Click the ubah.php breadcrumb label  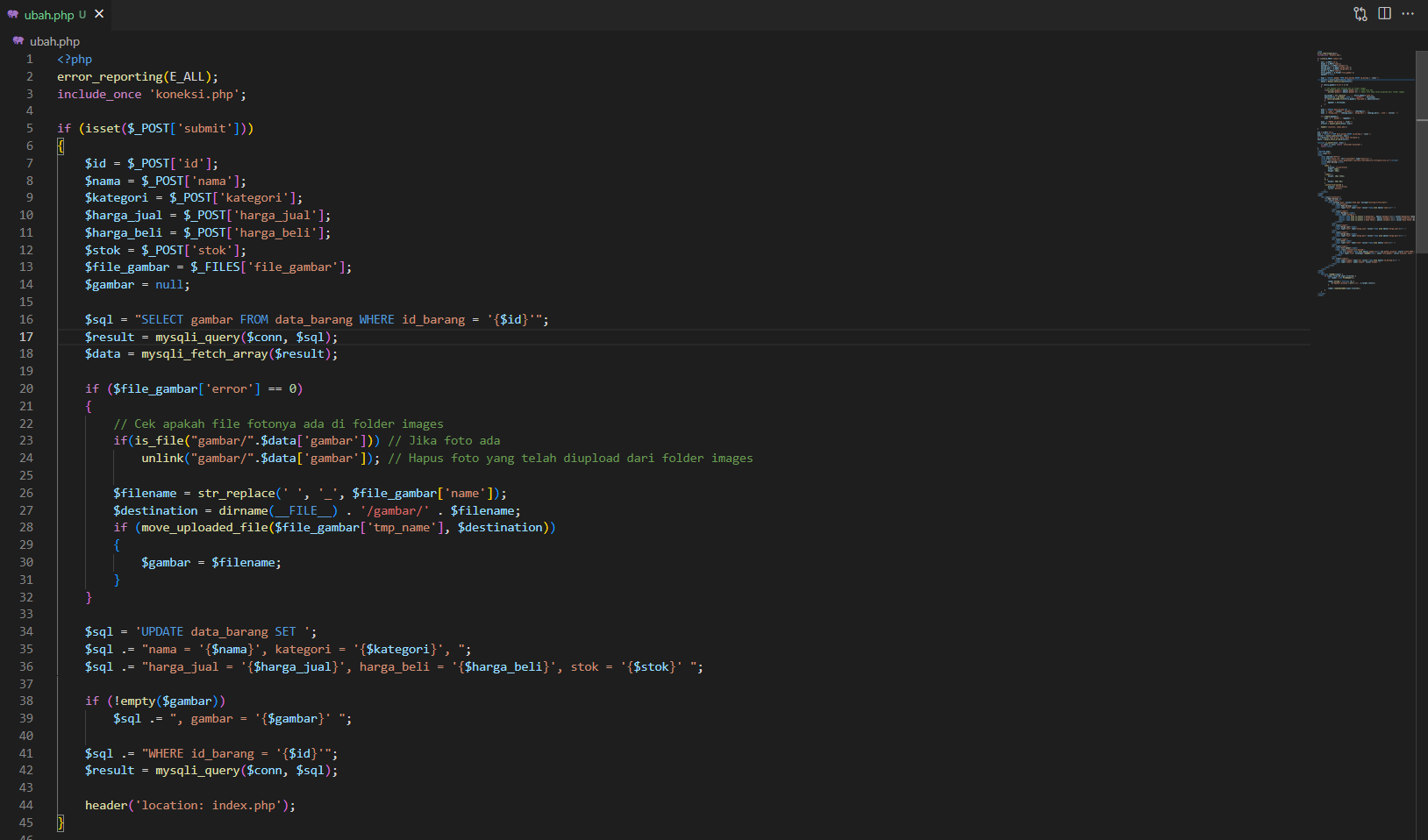click(54, 41)
